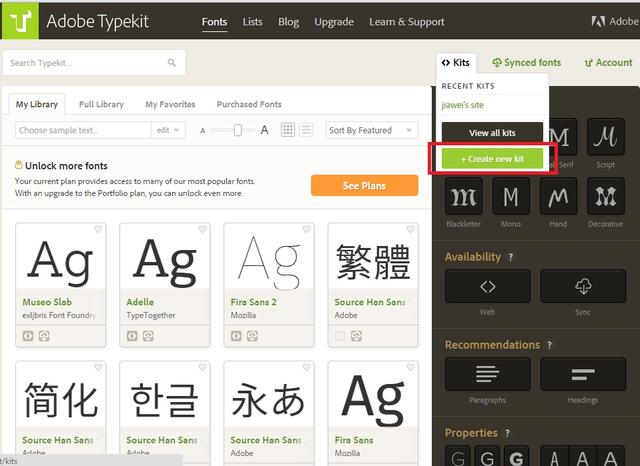Click the See Plans button
Screen dimensions: 640x466
pyautogui.click(x=364, y=186)
